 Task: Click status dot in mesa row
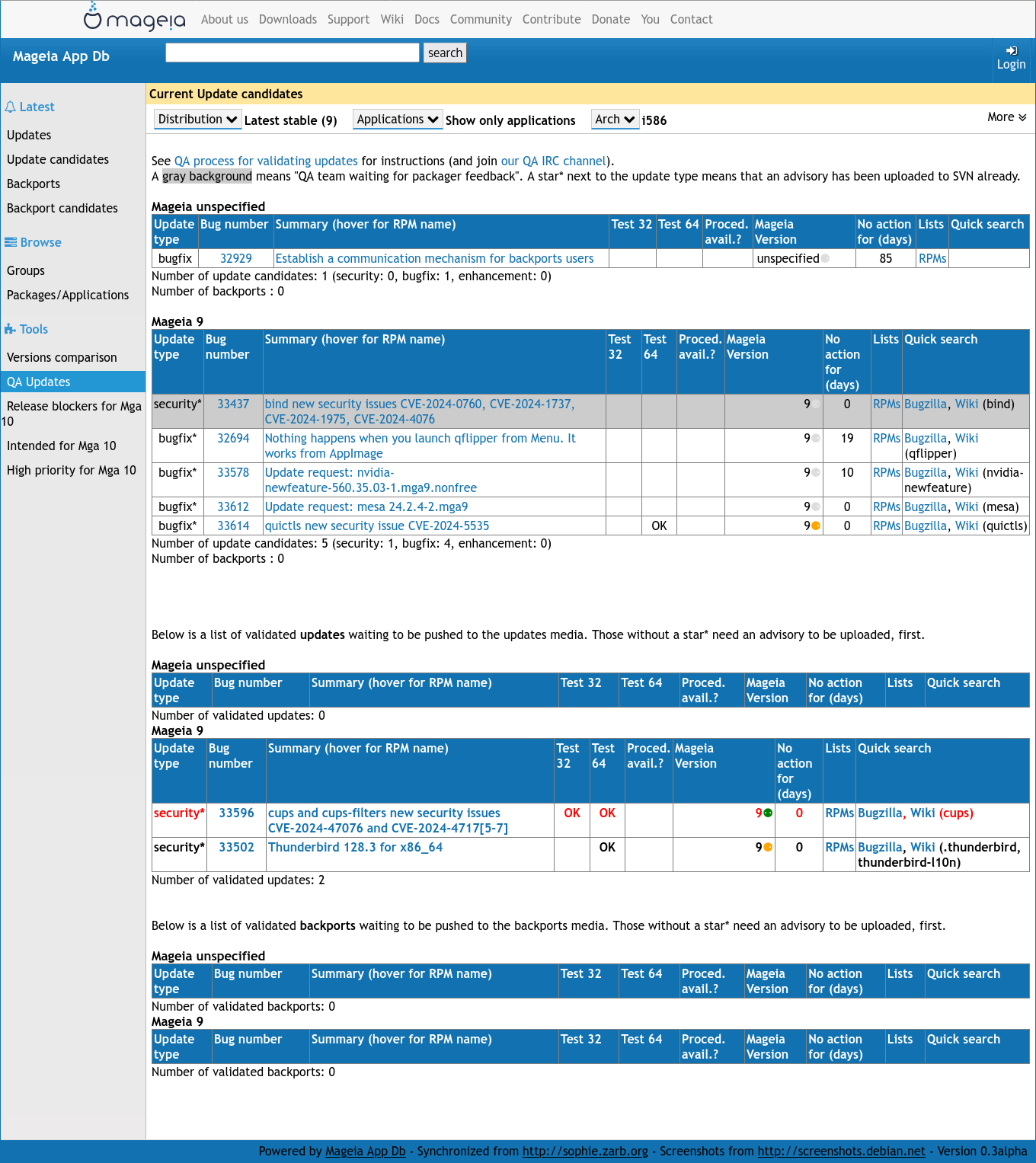816,506
